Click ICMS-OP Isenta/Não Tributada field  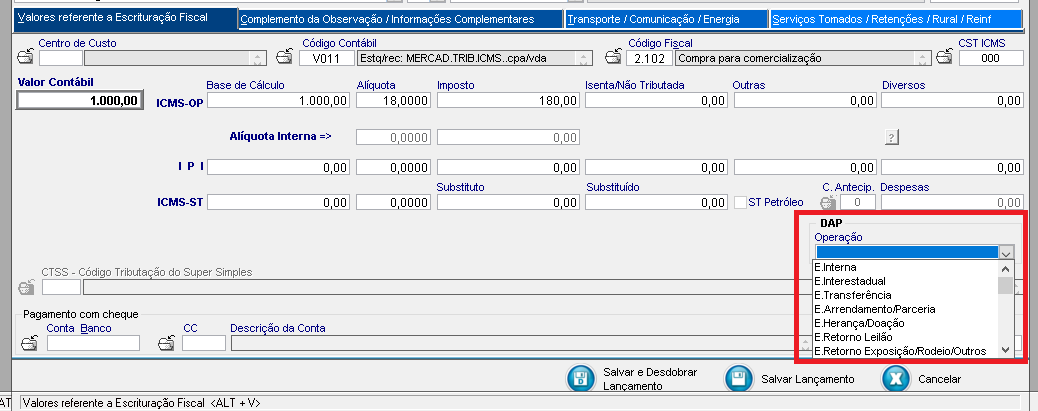[657, 101]
